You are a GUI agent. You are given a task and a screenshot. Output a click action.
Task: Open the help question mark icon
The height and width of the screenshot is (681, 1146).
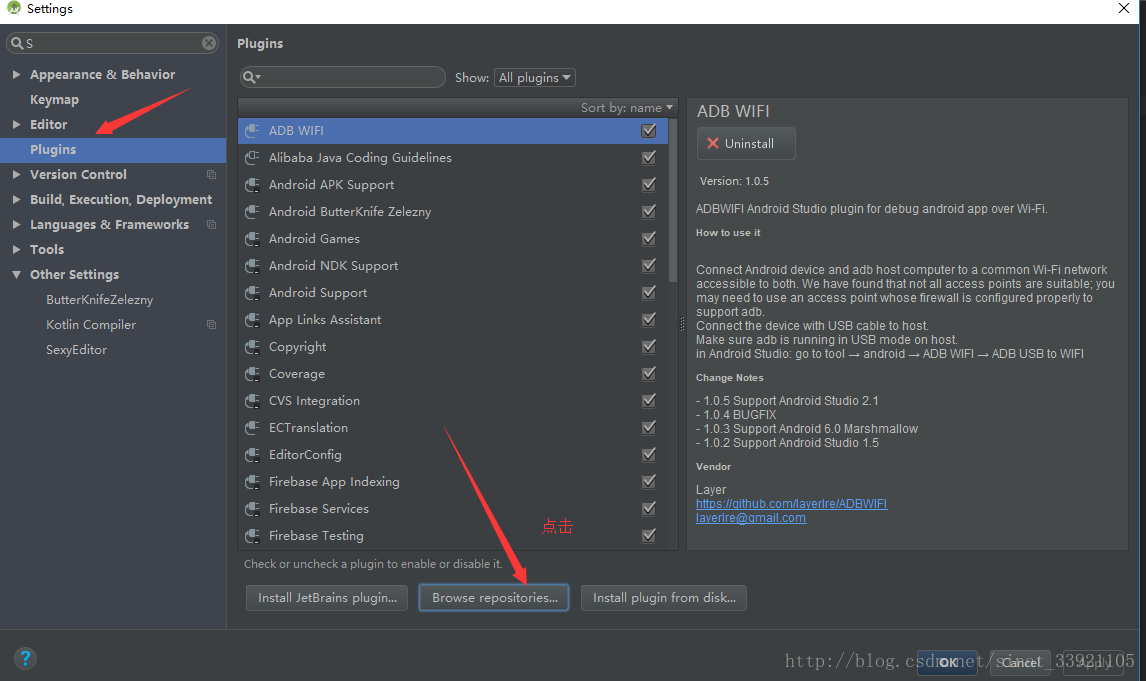pos(25,658)
